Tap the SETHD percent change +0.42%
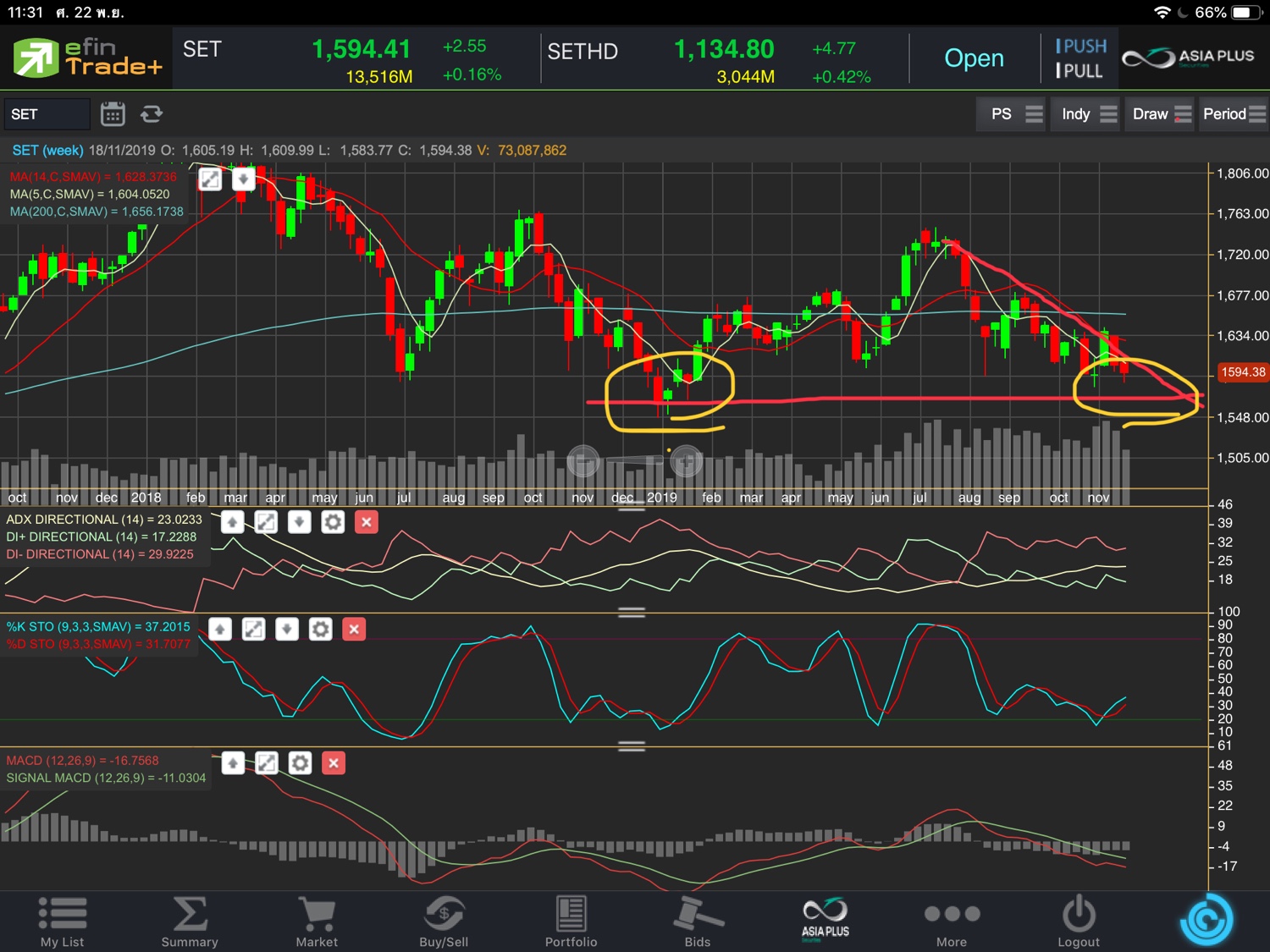This screenshot has width=1270, height=952. click(841, 77)
